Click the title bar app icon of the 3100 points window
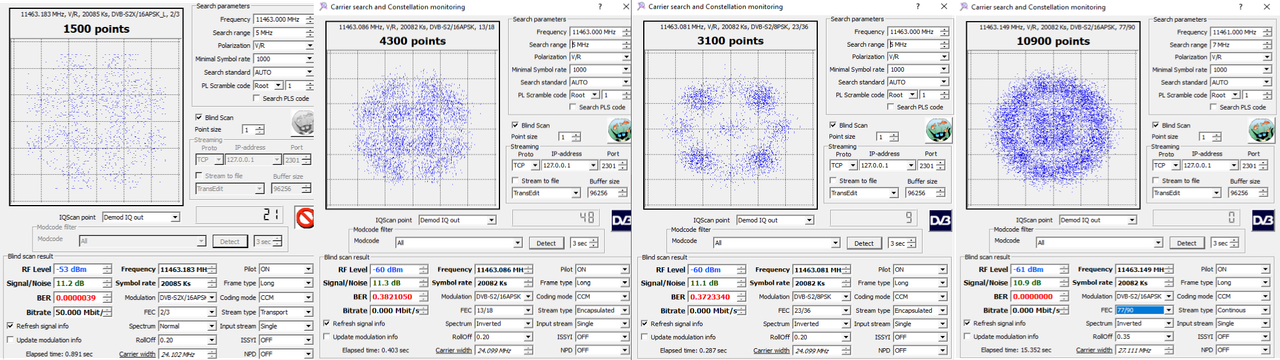This screenshot has height=360, width=1280. (642, 6)
